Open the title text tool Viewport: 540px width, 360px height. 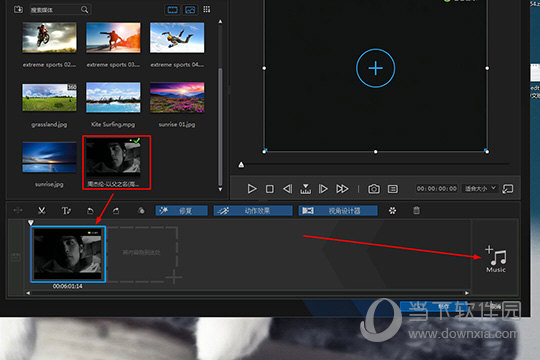pos(66,210)
